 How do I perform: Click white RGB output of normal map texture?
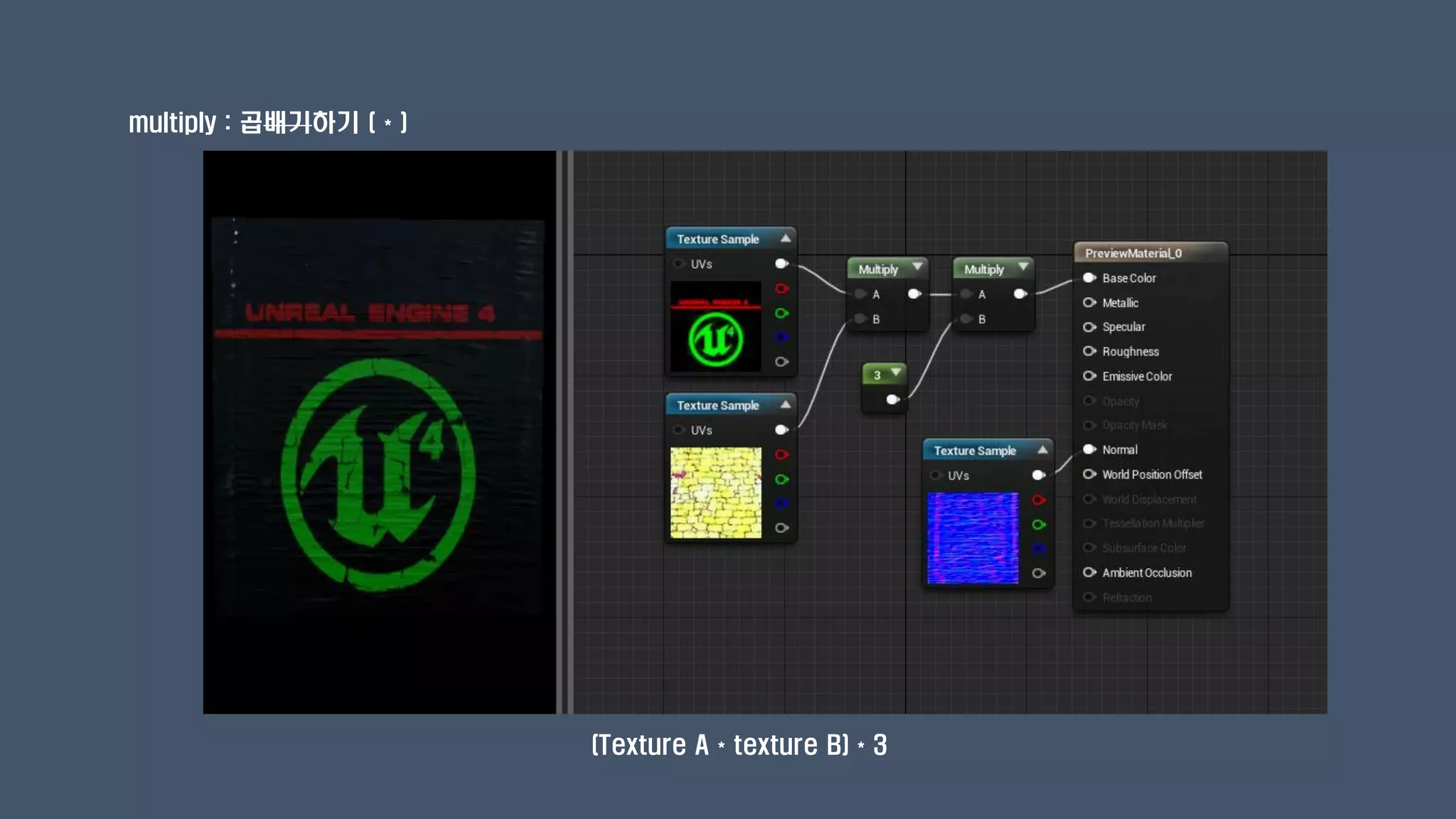pos(1039,475)
